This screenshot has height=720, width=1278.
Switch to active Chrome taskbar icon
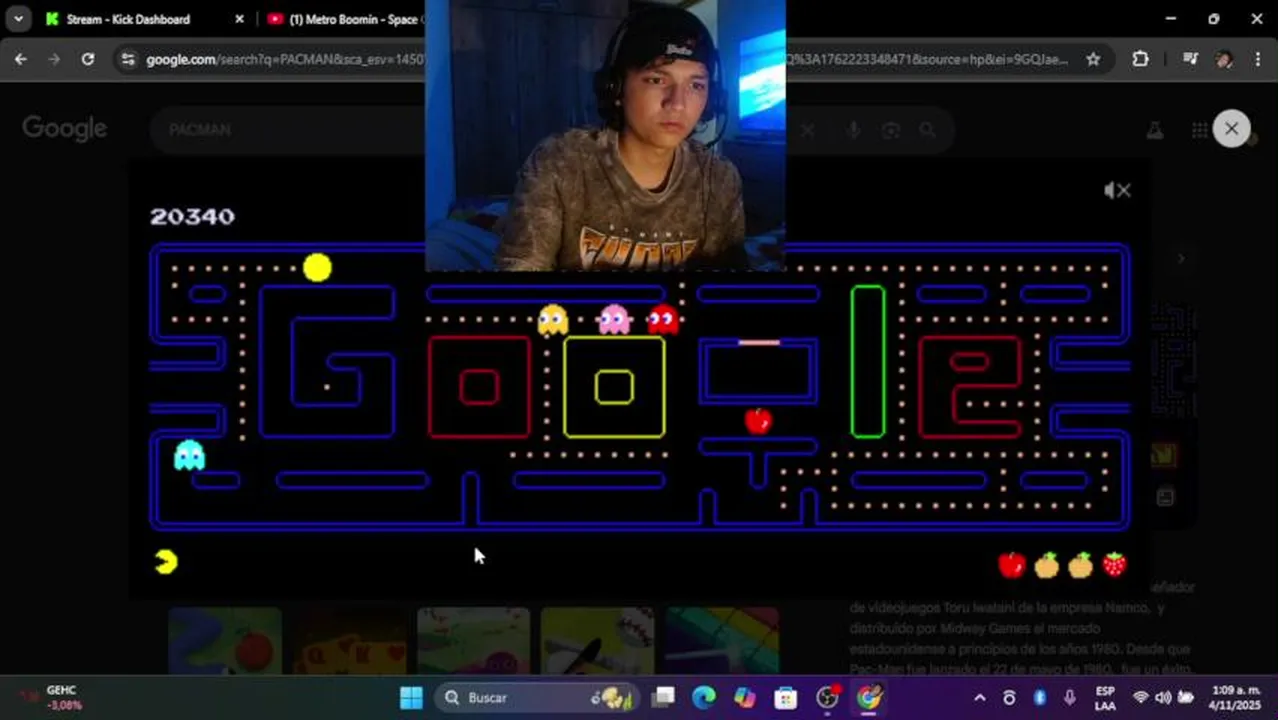[869, 698]
